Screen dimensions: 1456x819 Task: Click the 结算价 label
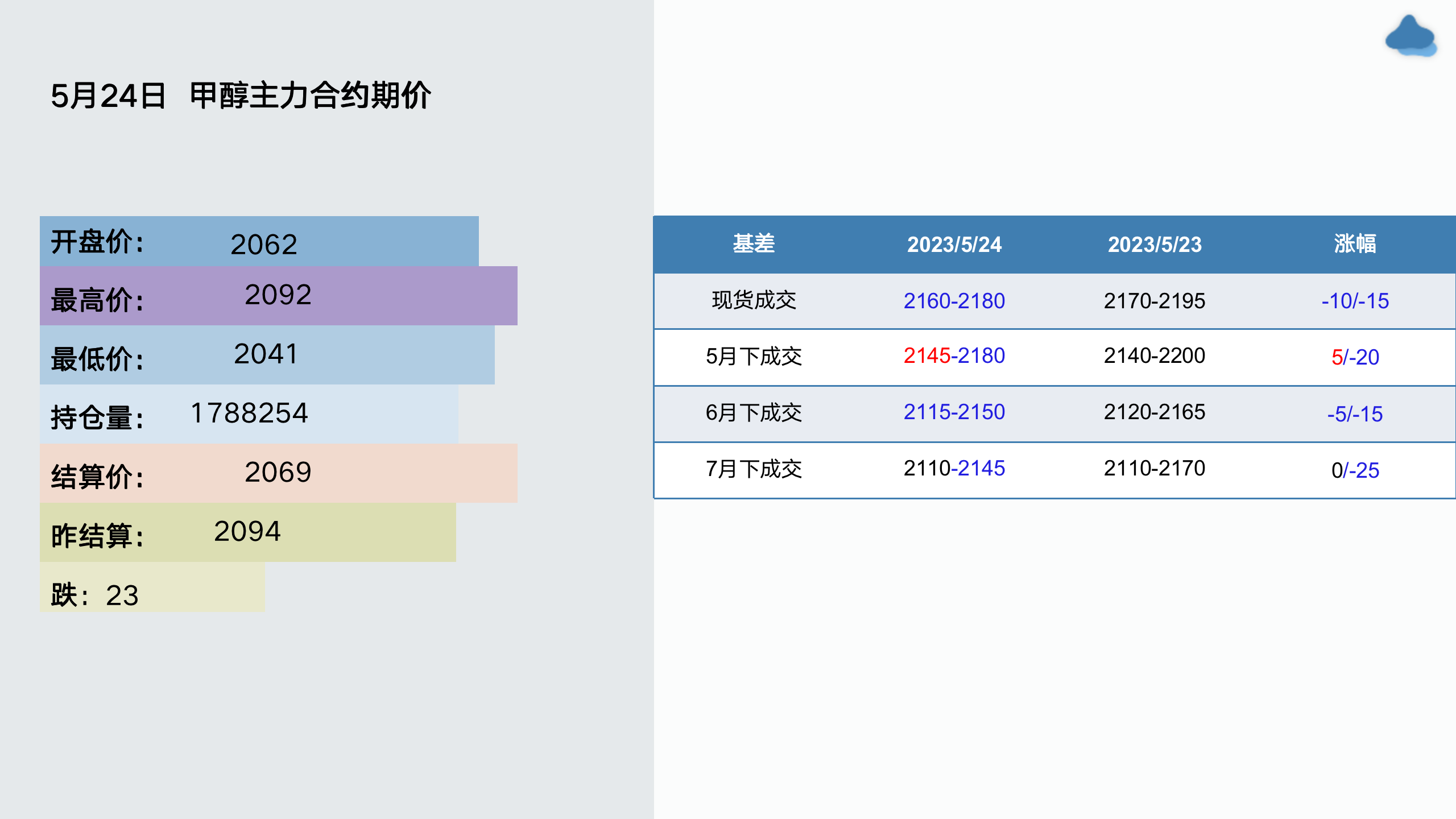click(97, 477)
